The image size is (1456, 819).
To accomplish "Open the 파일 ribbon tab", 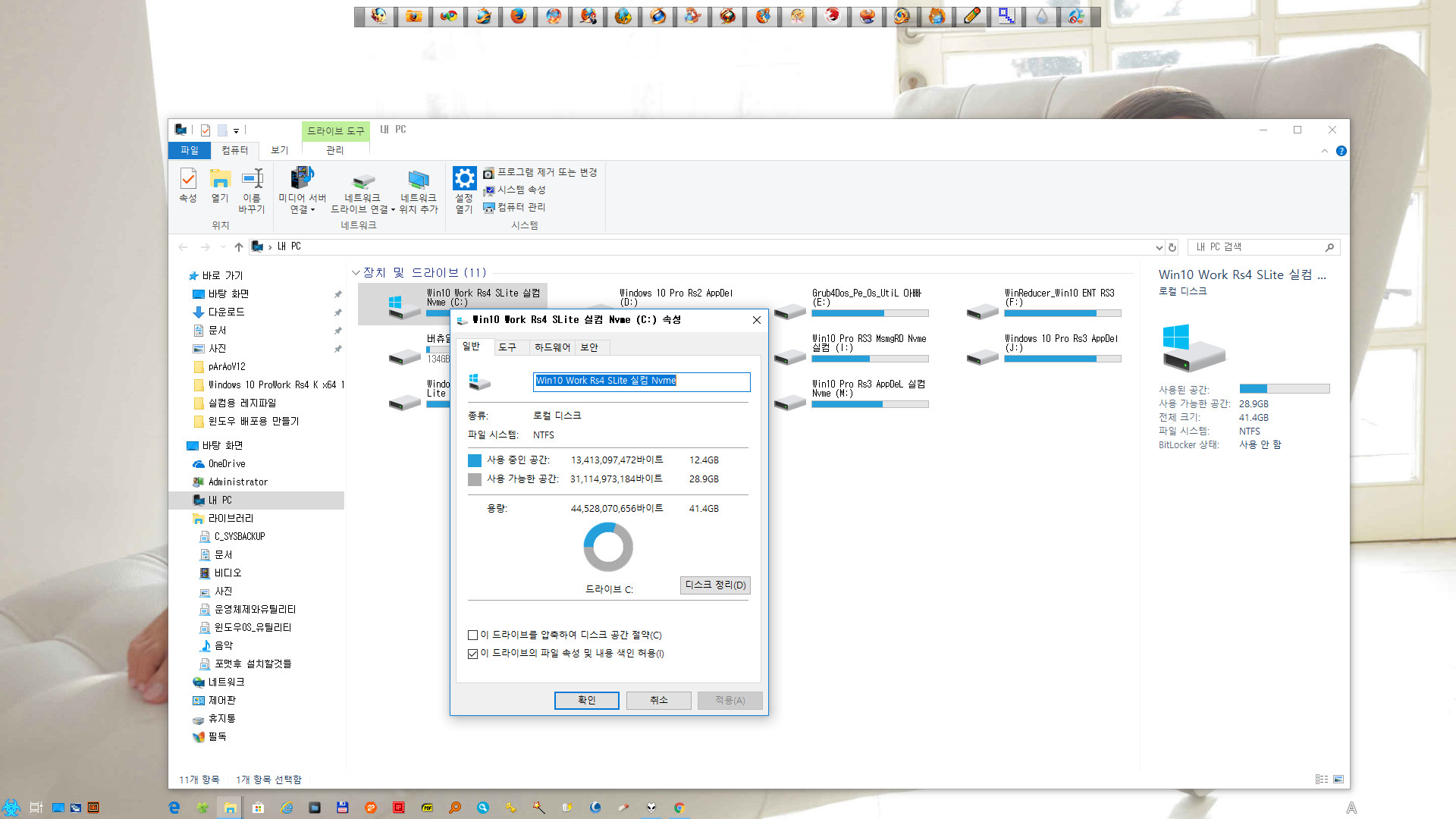I will tap(190, 150).
